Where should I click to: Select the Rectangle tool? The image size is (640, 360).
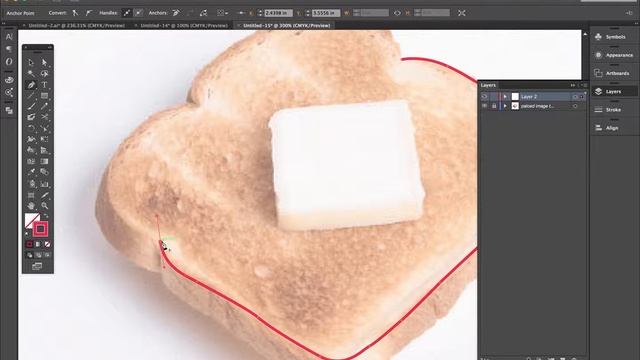point(44,96)
